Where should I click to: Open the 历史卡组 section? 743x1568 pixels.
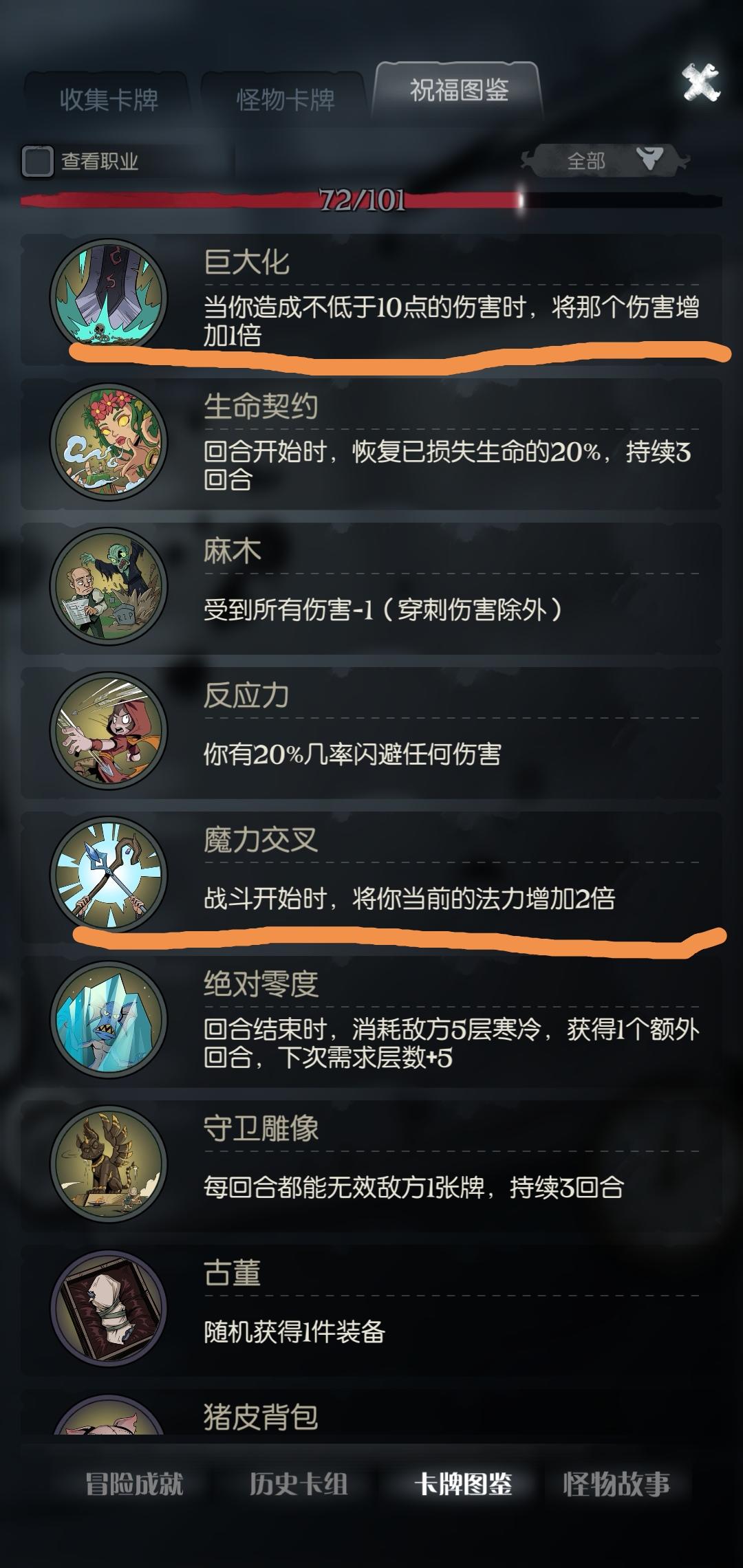(299, 1484)
